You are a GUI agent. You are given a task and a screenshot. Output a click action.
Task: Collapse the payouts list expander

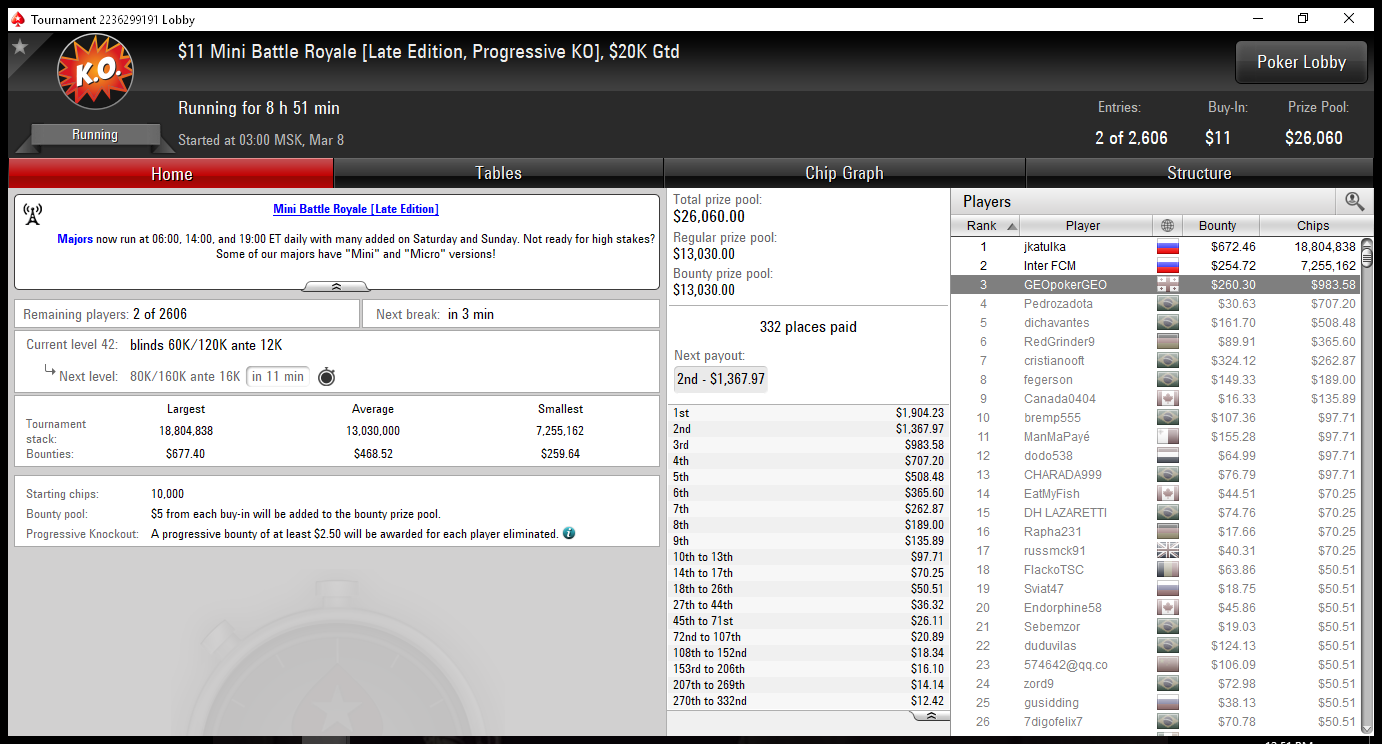(931, 716)
